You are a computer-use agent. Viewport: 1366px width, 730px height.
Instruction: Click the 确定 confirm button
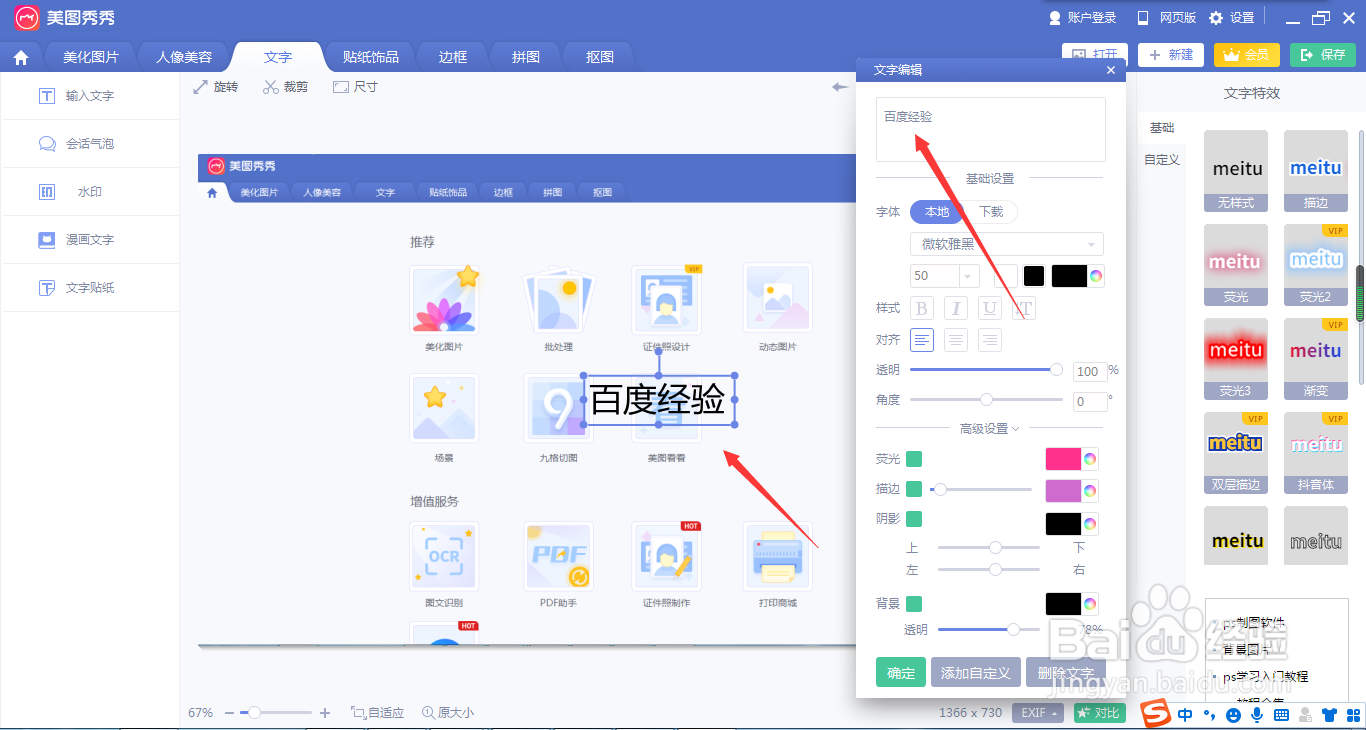pyautogui.click(x=901, y=673)
